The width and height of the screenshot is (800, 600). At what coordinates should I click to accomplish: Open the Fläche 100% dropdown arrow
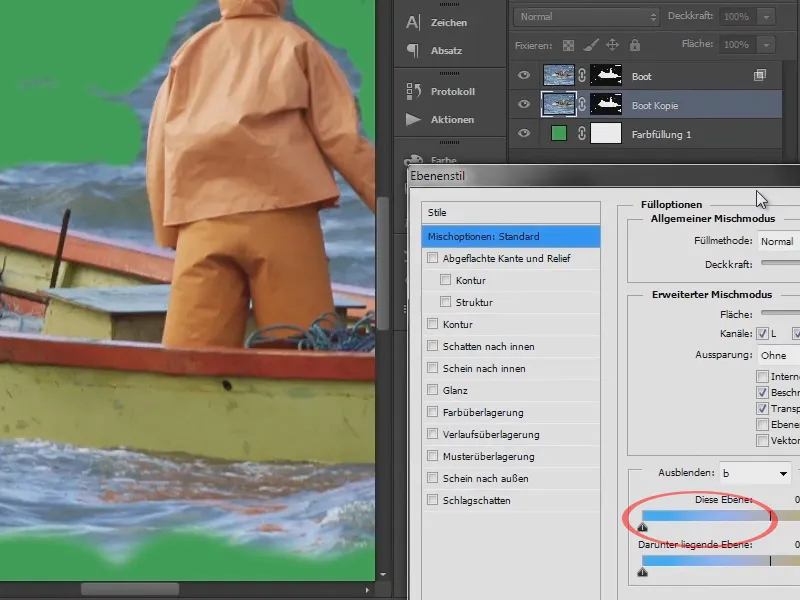tap(766, 45)
